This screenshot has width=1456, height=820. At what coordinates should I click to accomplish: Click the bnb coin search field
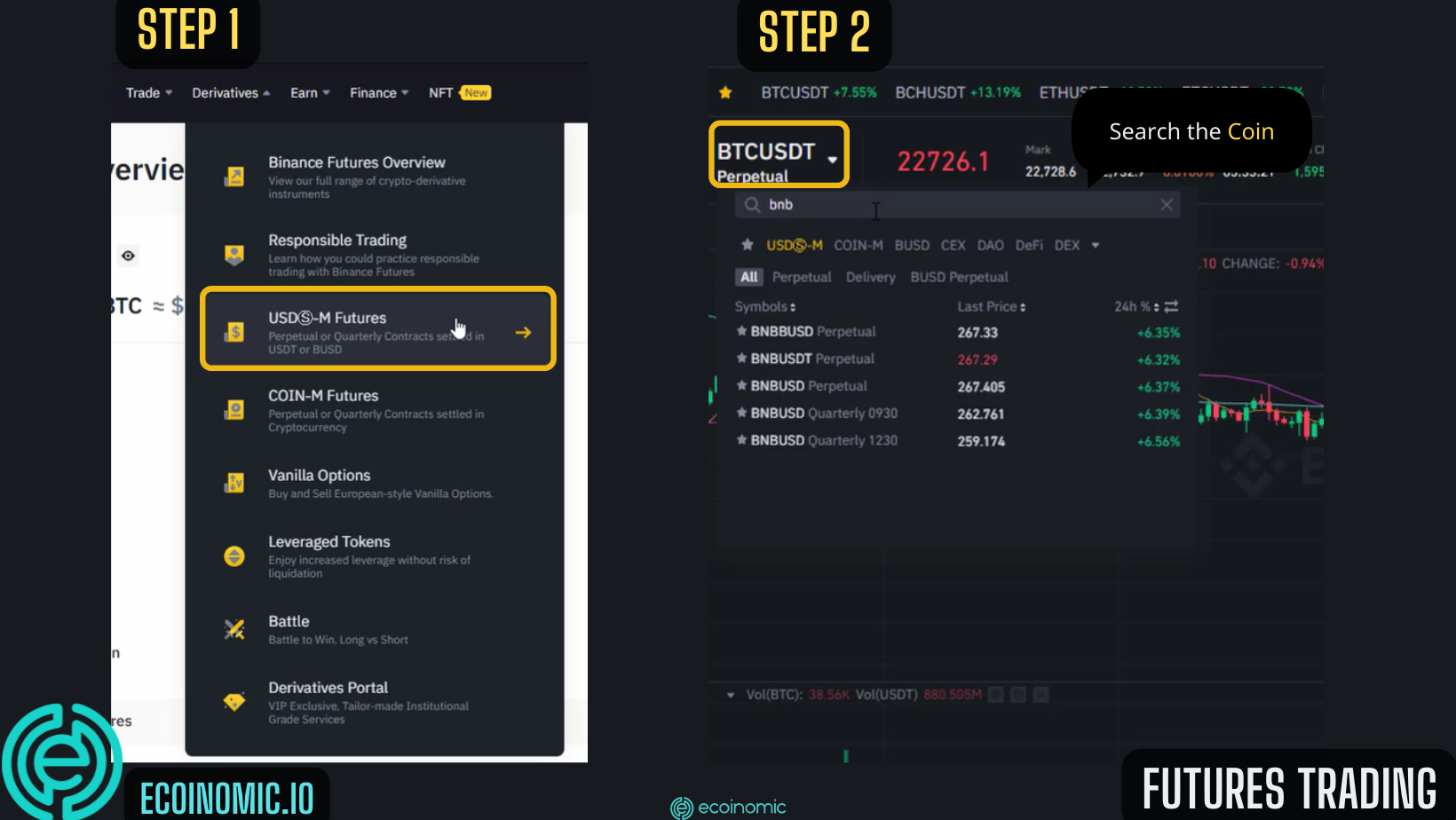(x=957, y=205)
